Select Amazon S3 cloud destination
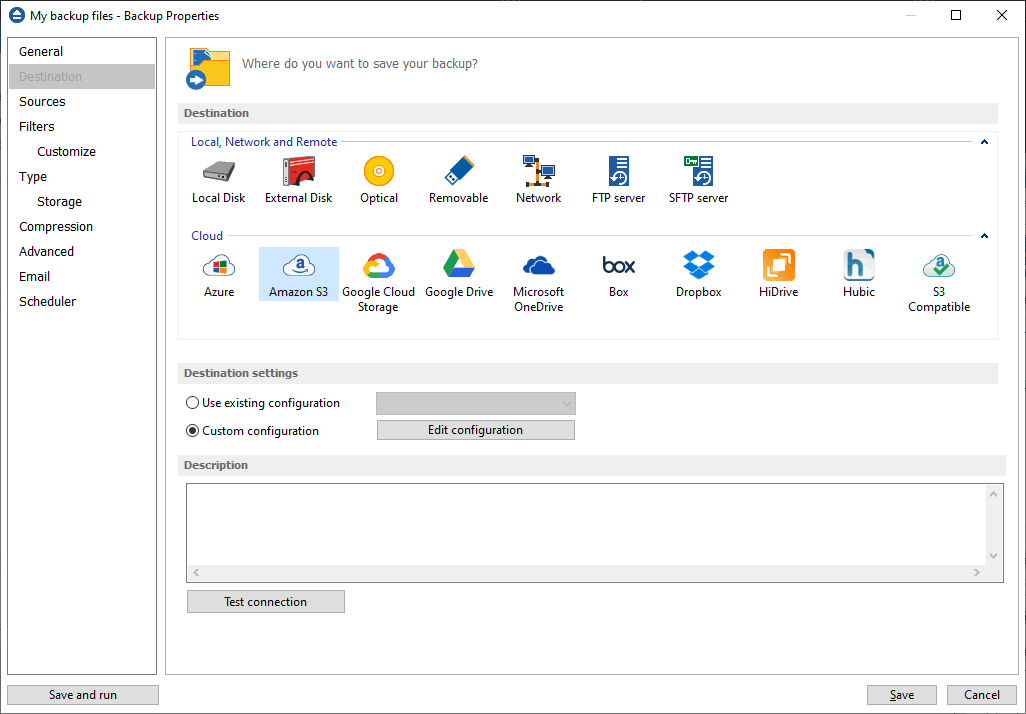 [x=298, y=274]
